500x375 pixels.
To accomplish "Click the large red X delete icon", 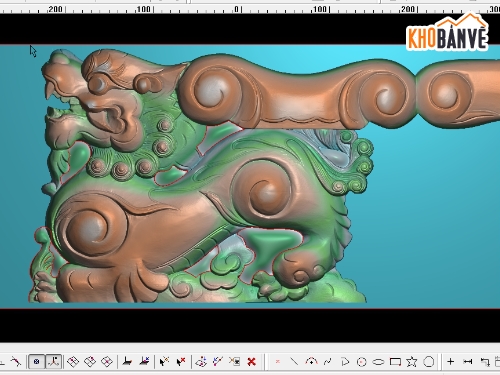I will pos(252,362).
